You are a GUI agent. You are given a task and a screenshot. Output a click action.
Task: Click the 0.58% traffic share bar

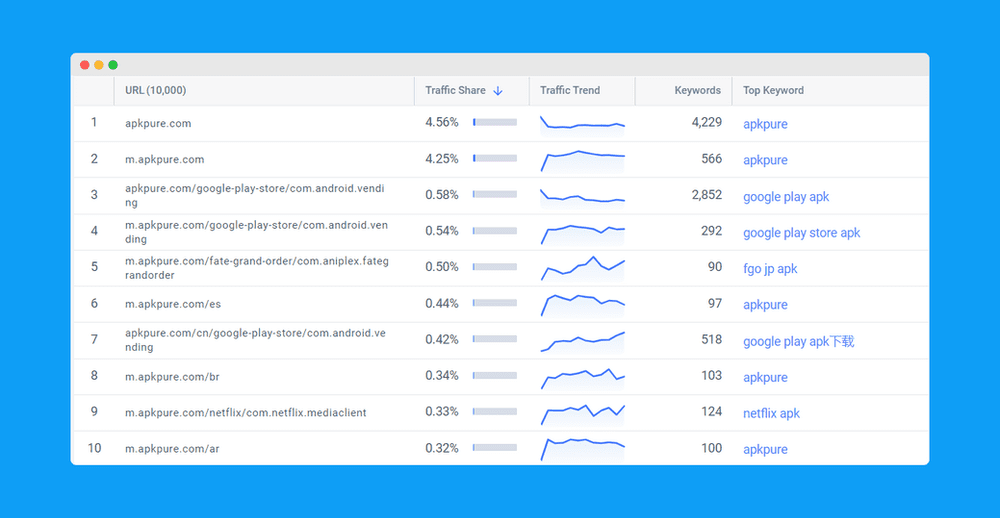click(495, 195)
